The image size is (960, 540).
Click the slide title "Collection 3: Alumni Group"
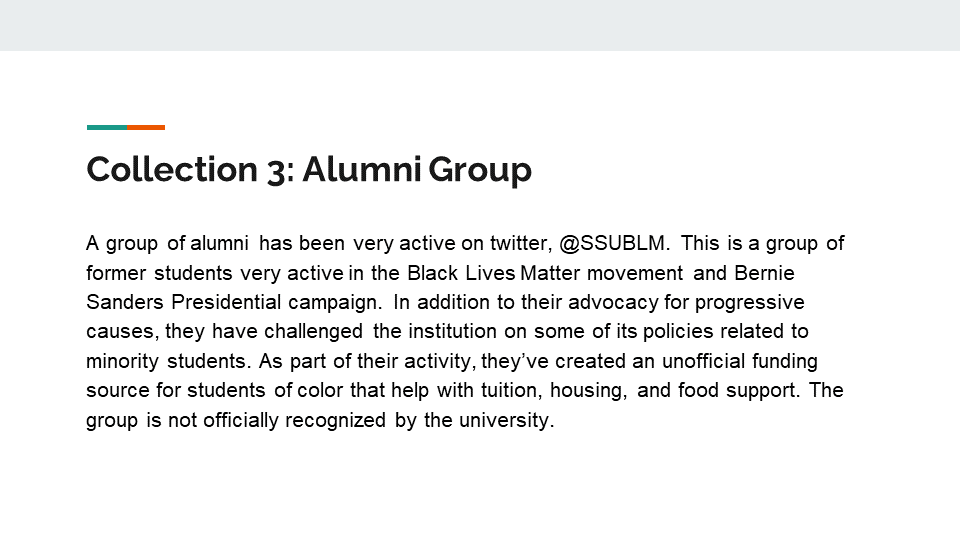[x=309, y=170]
